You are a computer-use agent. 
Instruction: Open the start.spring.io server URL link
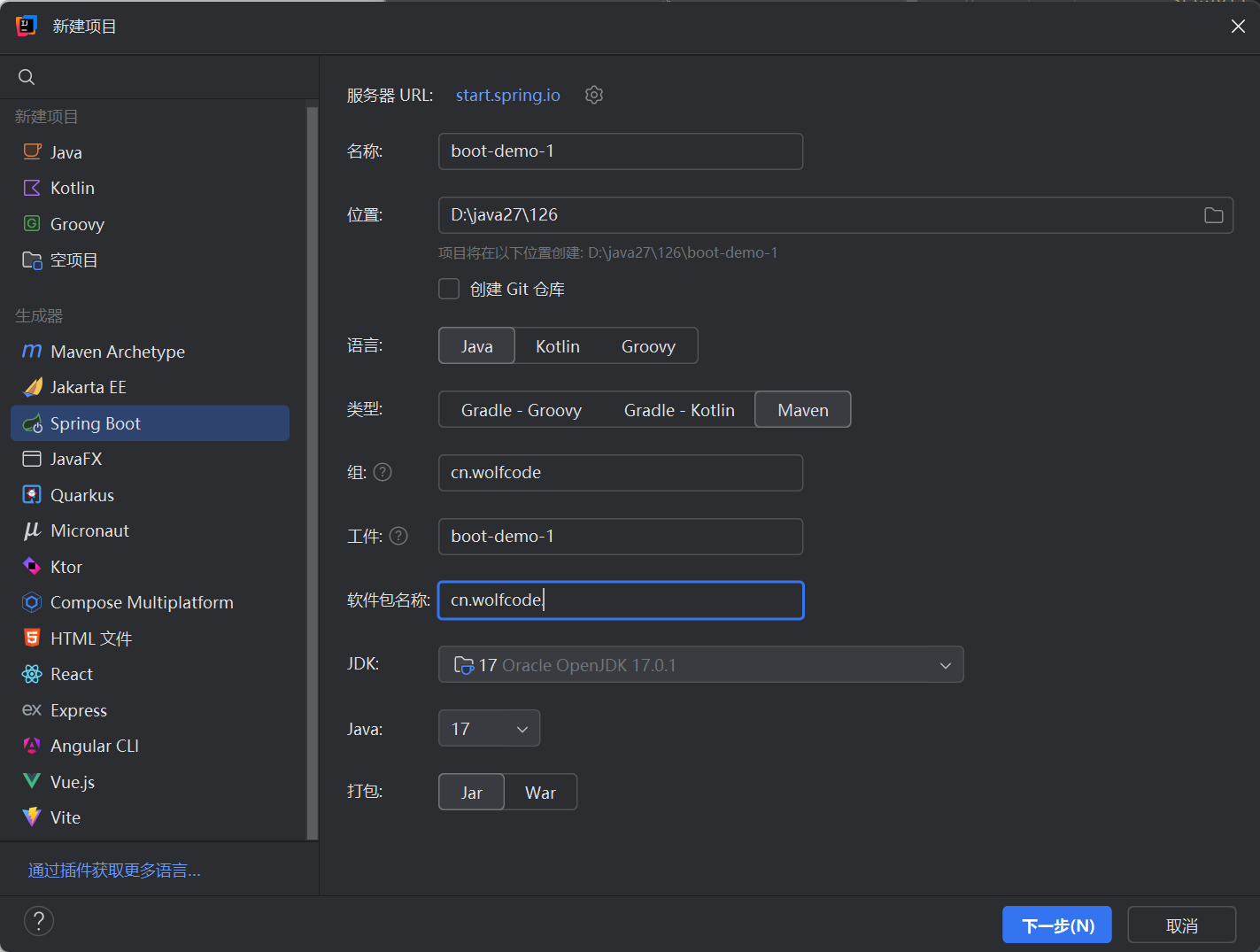[x=508, y=95]
